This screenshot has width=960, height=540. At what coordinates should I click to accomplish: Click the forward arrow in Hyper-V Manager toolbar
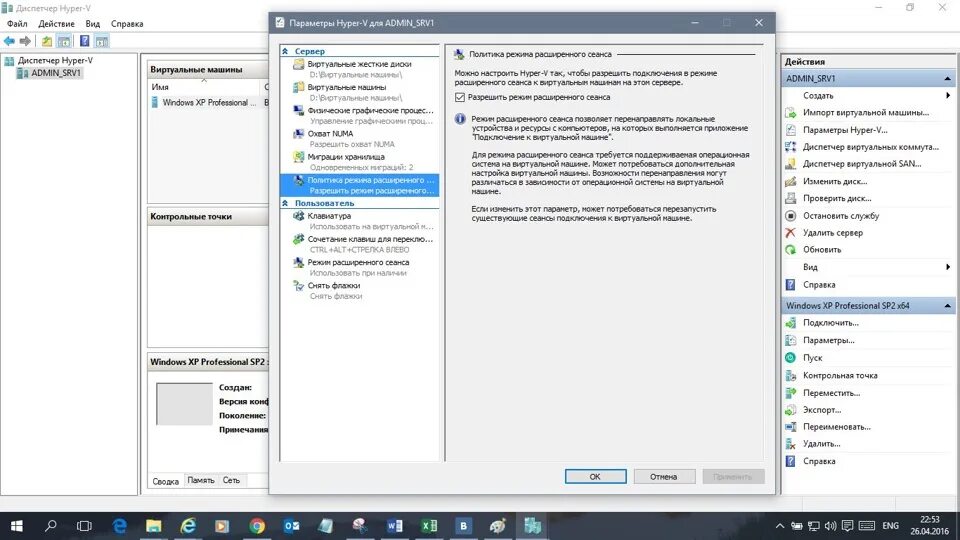[25, 41]
